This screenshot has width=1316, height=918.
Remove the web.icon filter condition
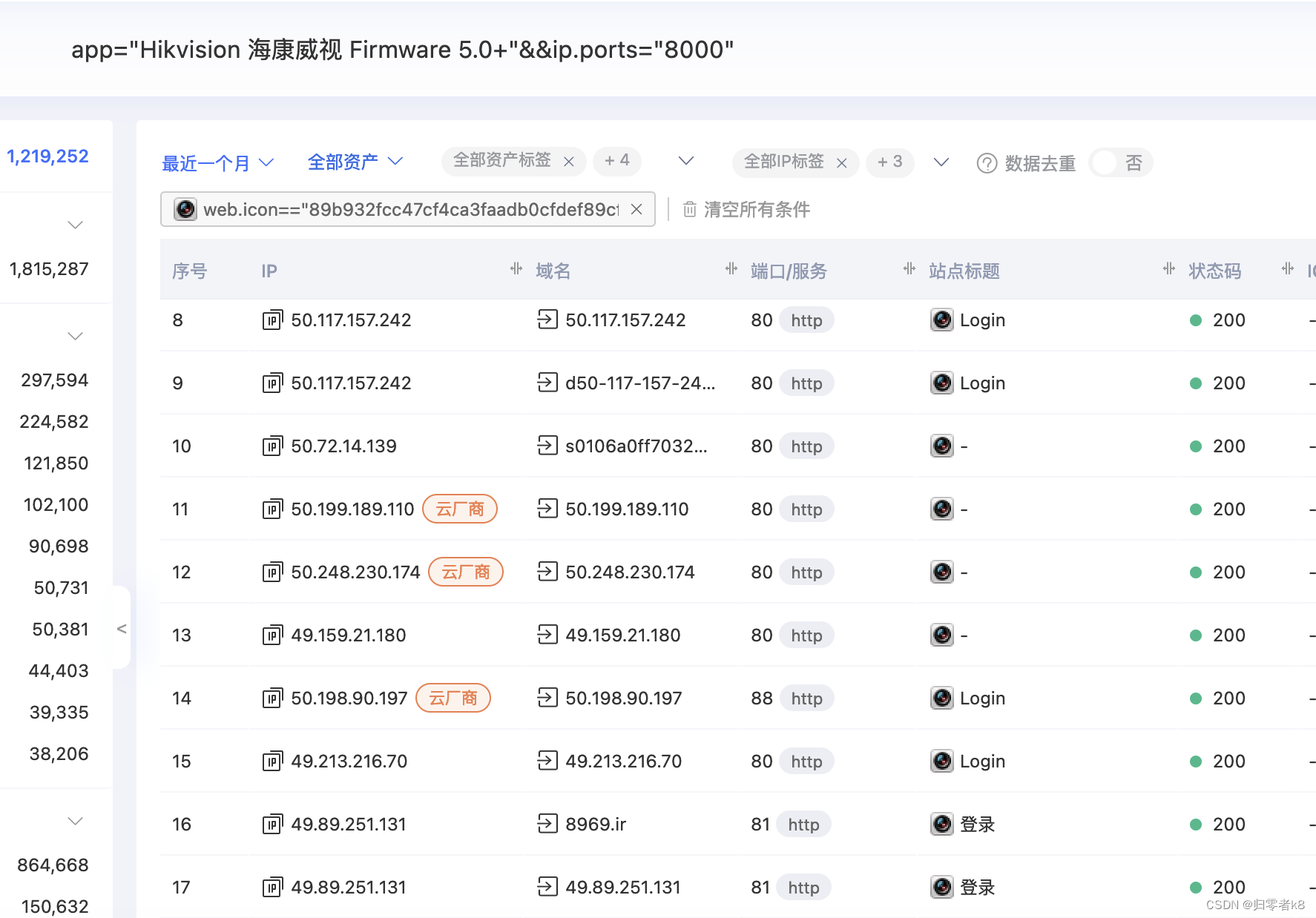pyautogui.click(x=636, y=210)
